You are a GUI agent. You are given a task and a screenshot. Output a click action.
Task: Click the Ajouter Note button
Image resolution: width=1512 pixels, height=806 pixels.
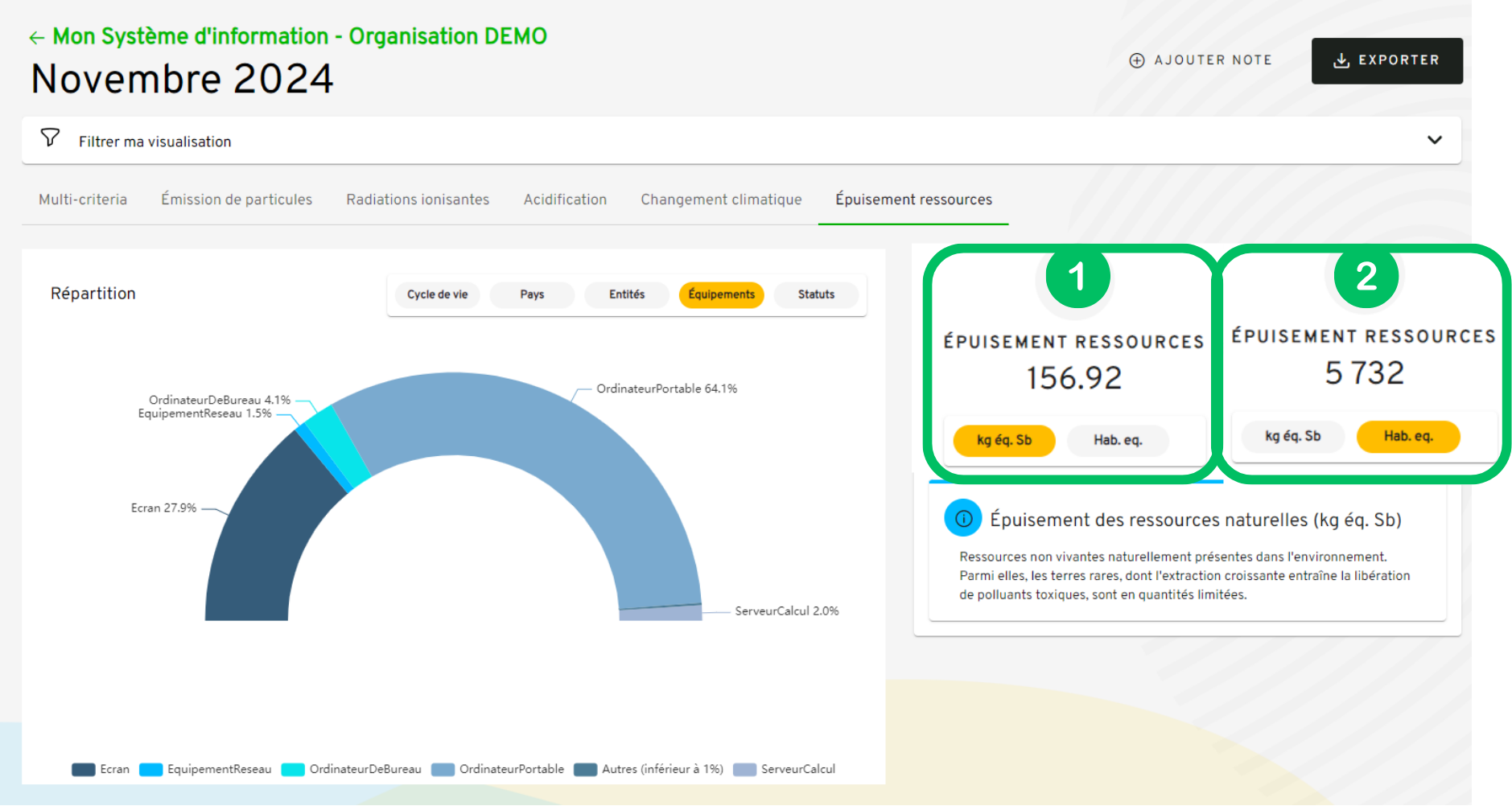click(1201, 60)
